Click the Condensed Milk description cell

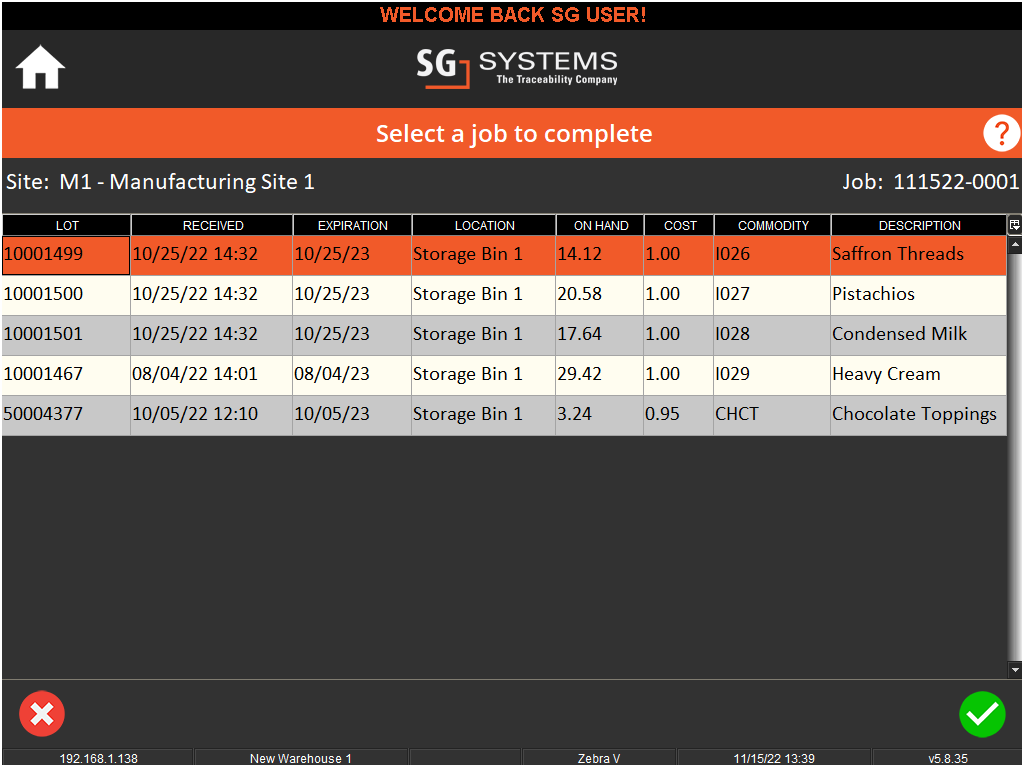[919, 334]
